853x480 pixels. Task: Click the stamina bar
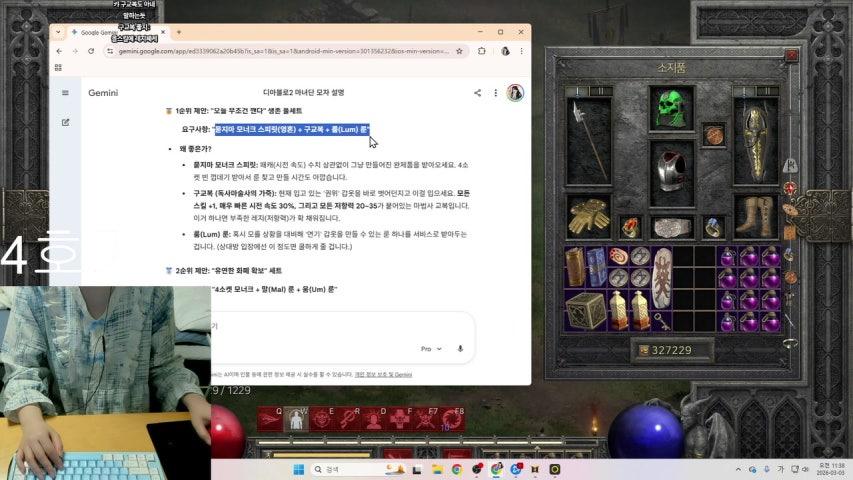321,454
